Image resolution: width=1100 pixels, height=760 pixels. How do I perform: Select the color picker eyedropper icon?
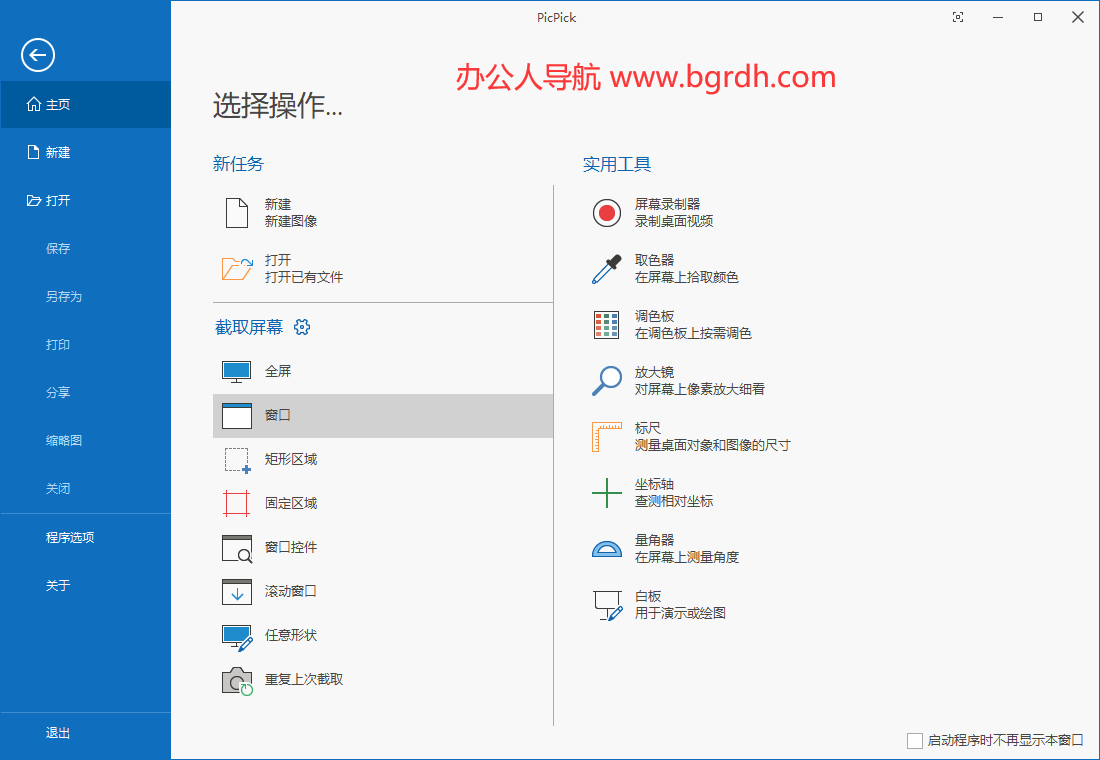[607, 268]
